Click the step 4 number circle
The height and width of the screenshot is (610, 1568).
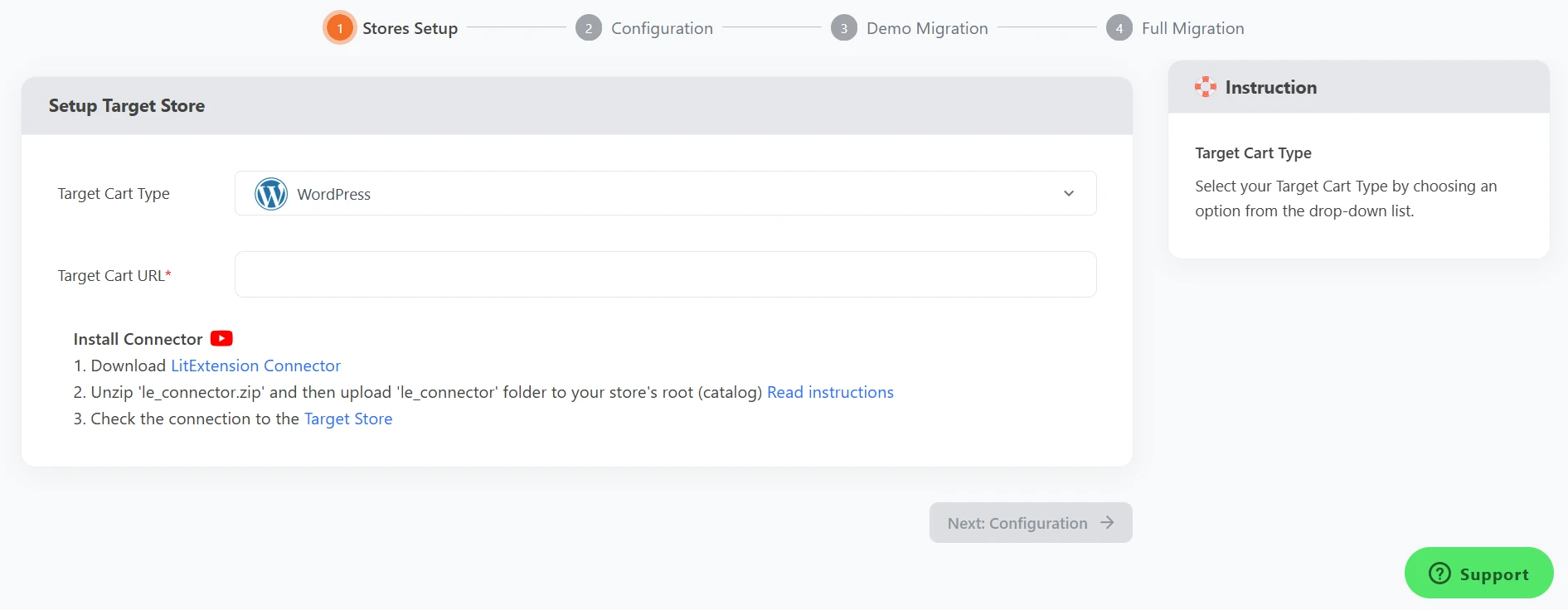1119,28
